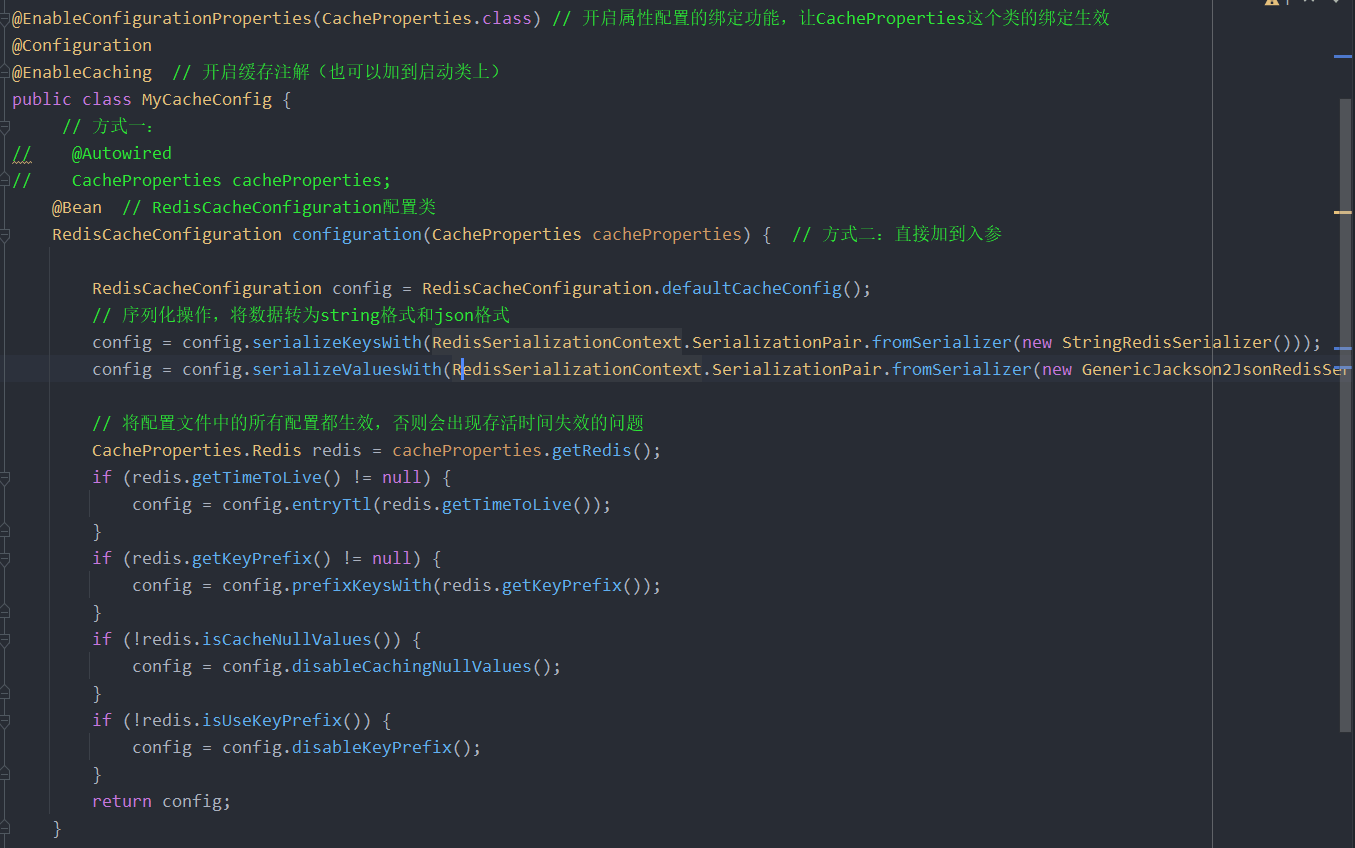Collapse the 'if (!redis.isCacheNullValues())' block
Screen dimensions: 1355x848
(x=5, y=640)
